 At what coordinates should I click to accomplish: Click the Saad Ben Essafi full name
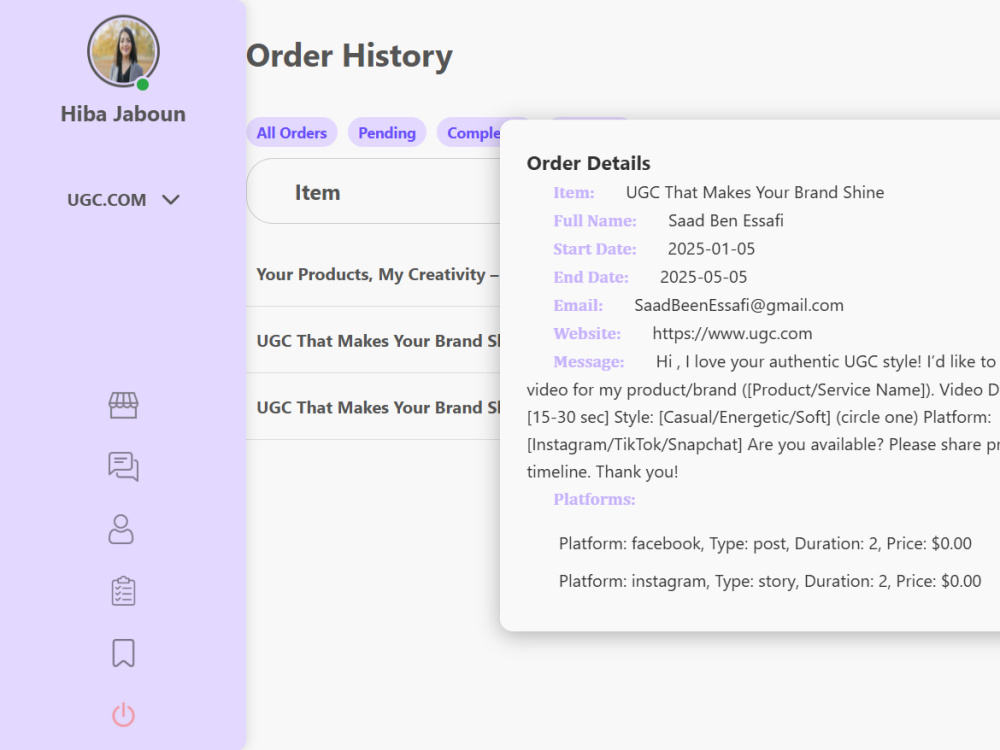(x=726, y=221)
